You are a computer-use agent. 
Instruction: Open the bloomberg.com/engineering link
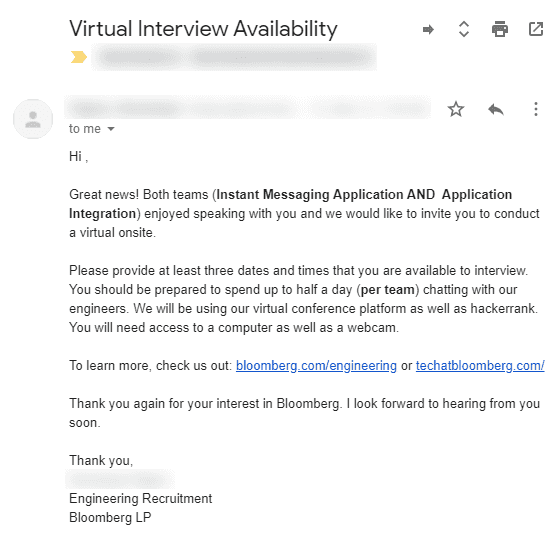click(316, 365)
